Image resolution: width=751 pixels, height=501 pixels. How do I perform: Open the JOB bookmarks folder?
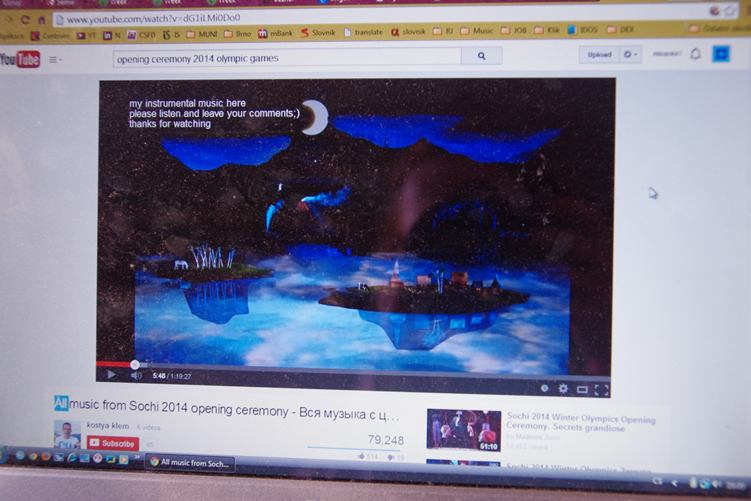coord(514,30)
